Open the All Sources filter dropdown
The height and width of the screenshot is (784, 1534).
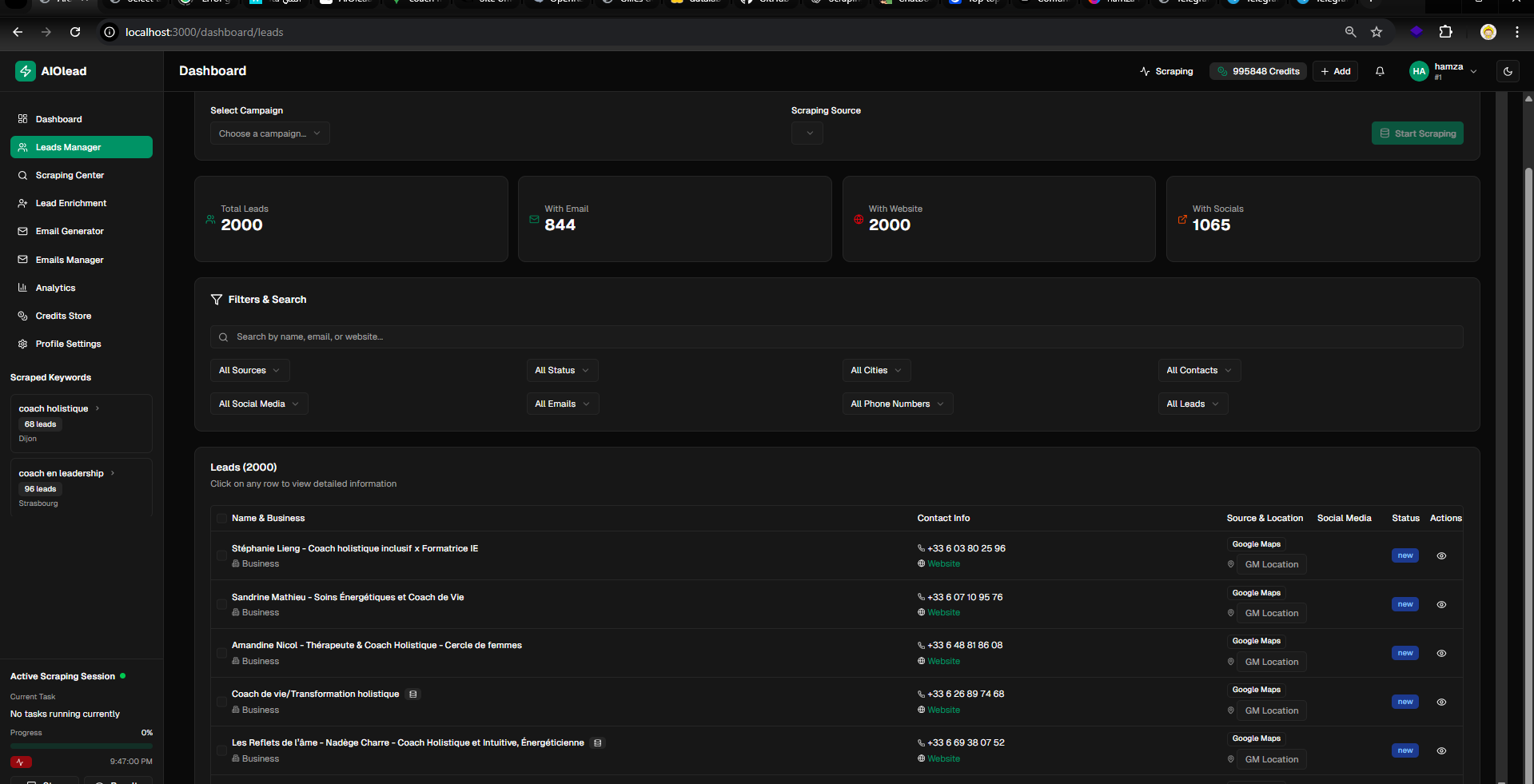click(x=249, y=370)
